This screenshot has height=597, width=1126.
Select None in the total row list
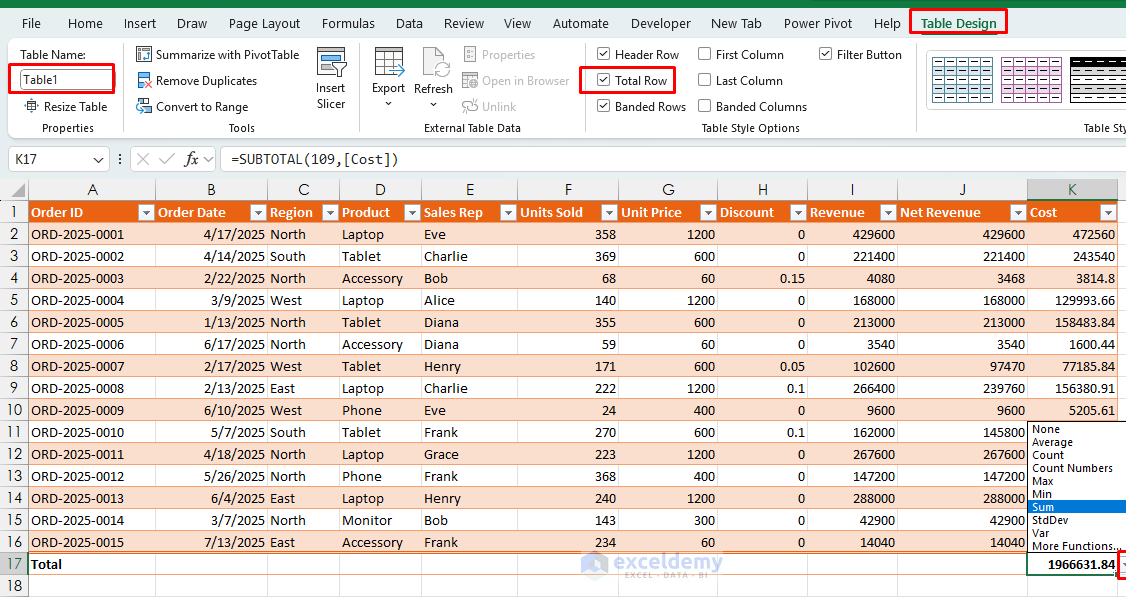click(x=1046, y=429)
